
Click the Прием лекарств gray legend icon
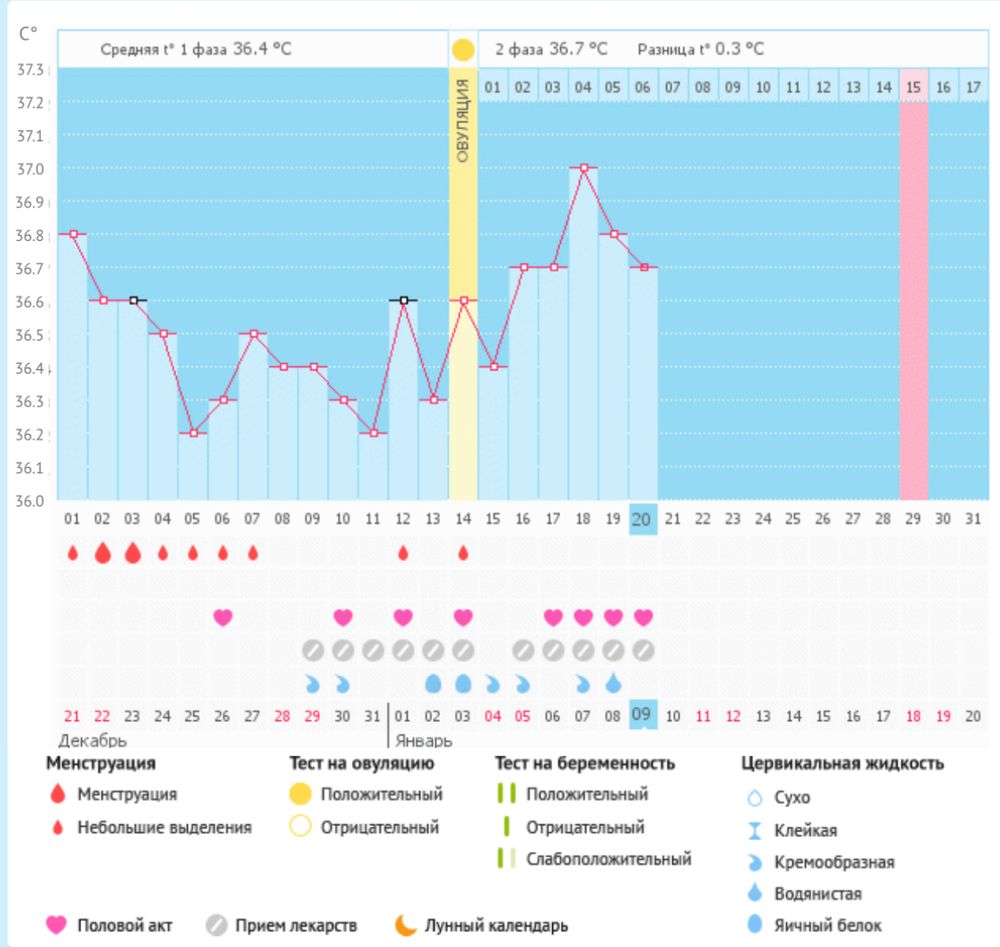(217, 925)
